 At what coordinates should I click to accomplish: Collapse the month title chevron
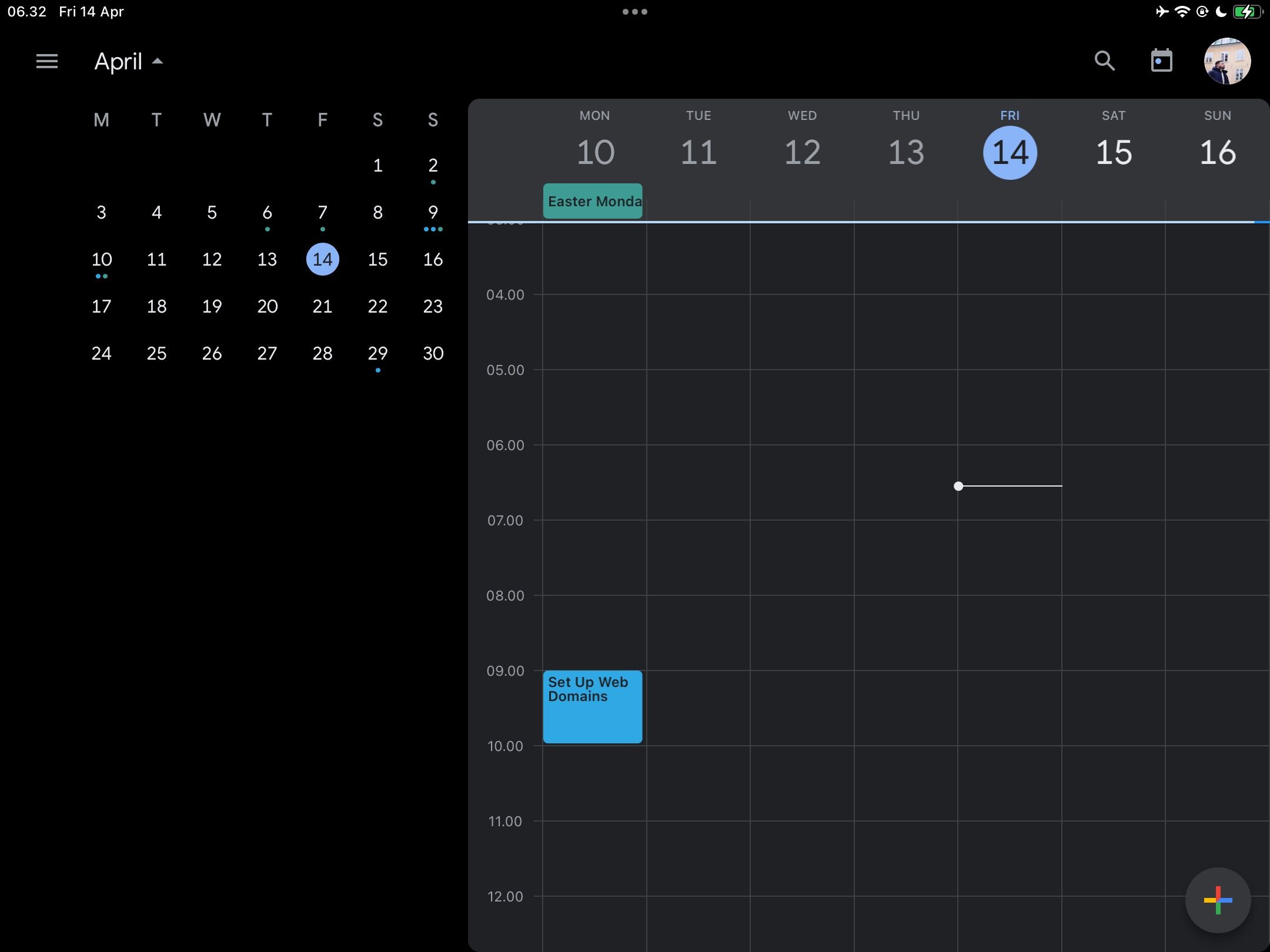coord(157,61)
